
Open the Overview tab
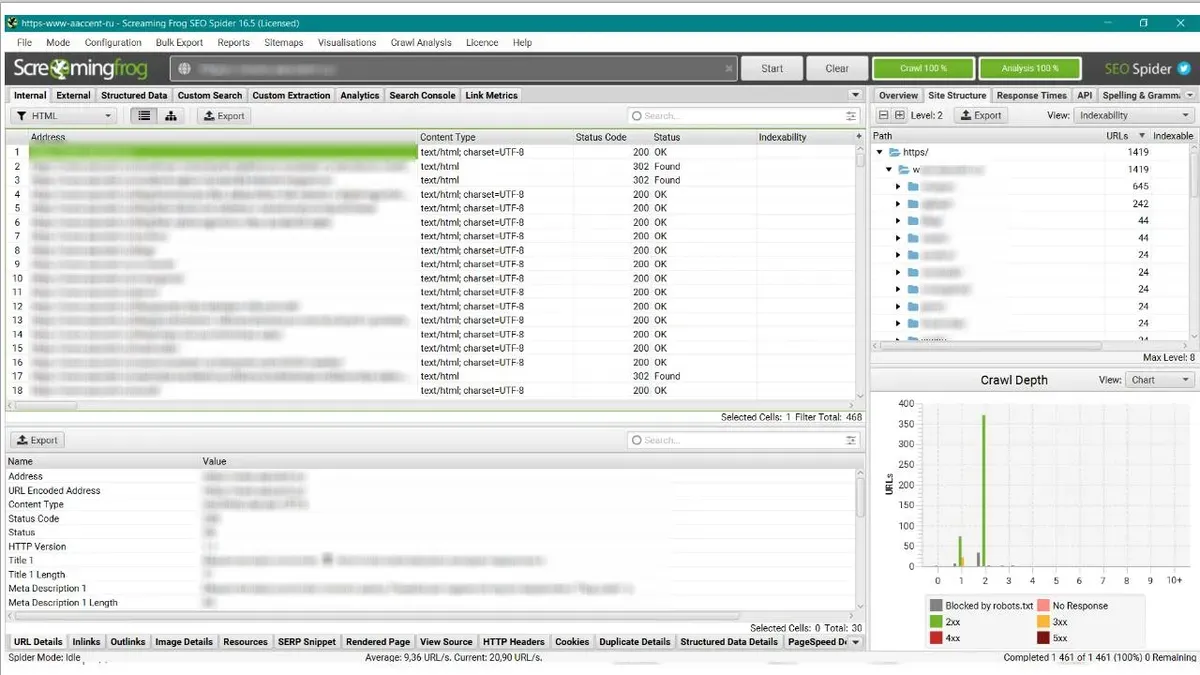point(898,95)
